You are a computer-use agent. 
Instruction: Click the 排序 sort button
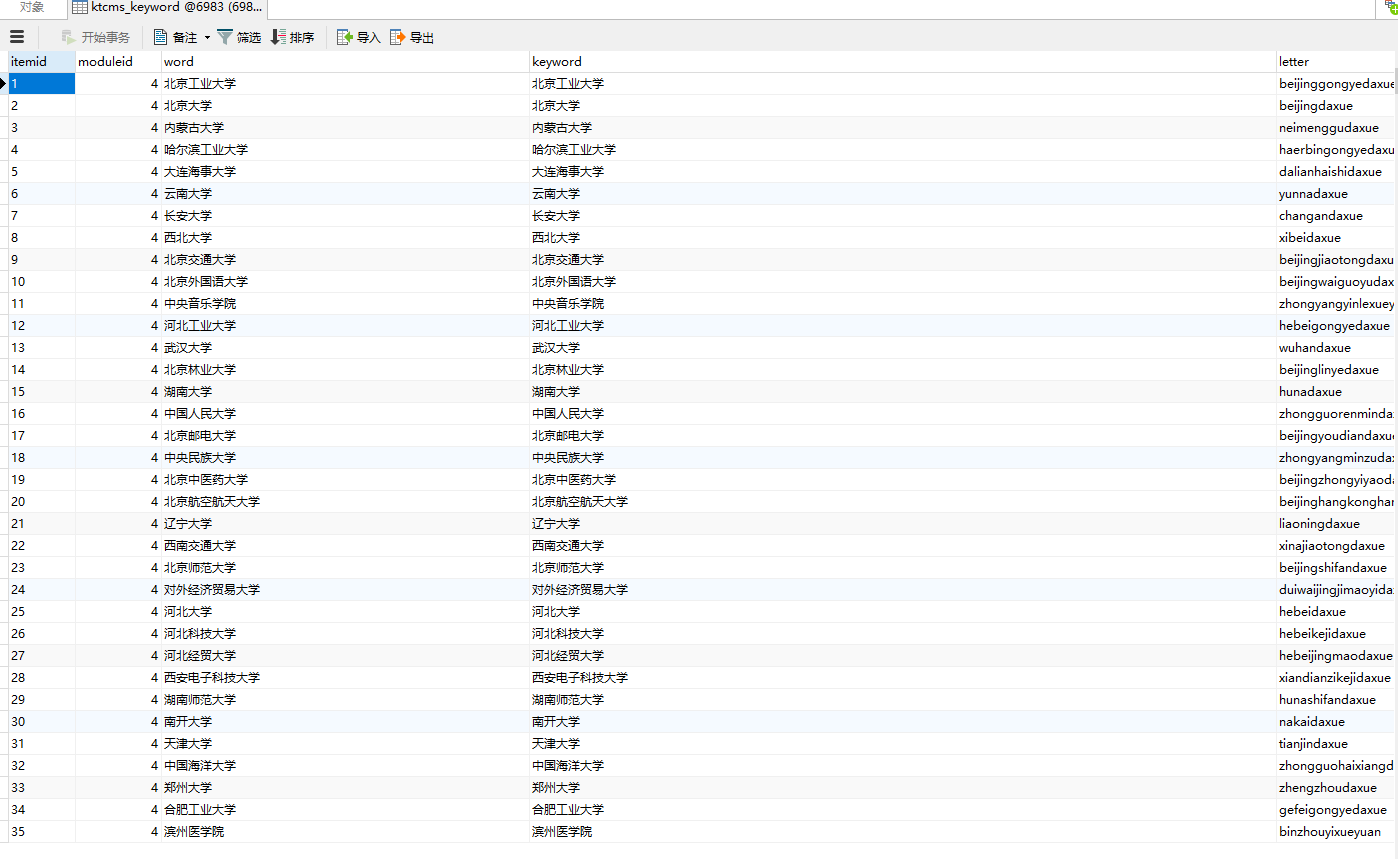292,37
